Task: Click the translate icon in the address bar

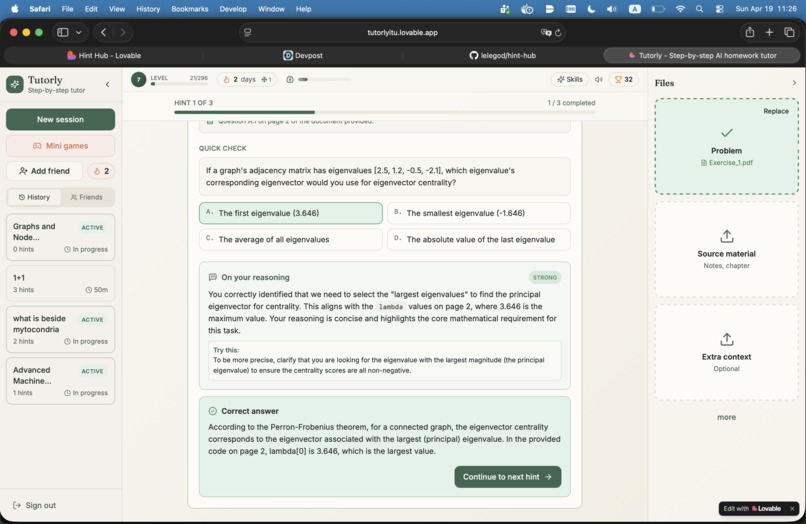Action: (545, 32)
